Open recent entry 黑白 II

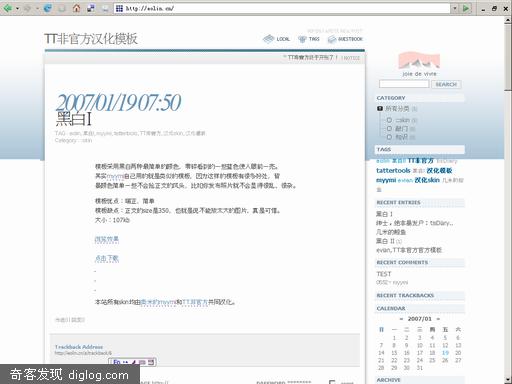[385, 241]
